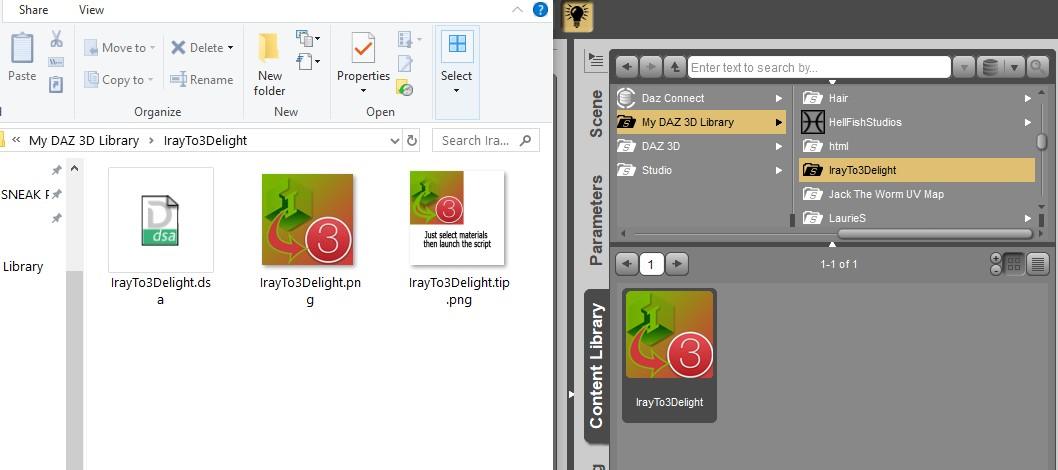The height and width of the screenshot is (470, 1058).
Task: Click the Explorer search box
Action: tap(485, 140)
